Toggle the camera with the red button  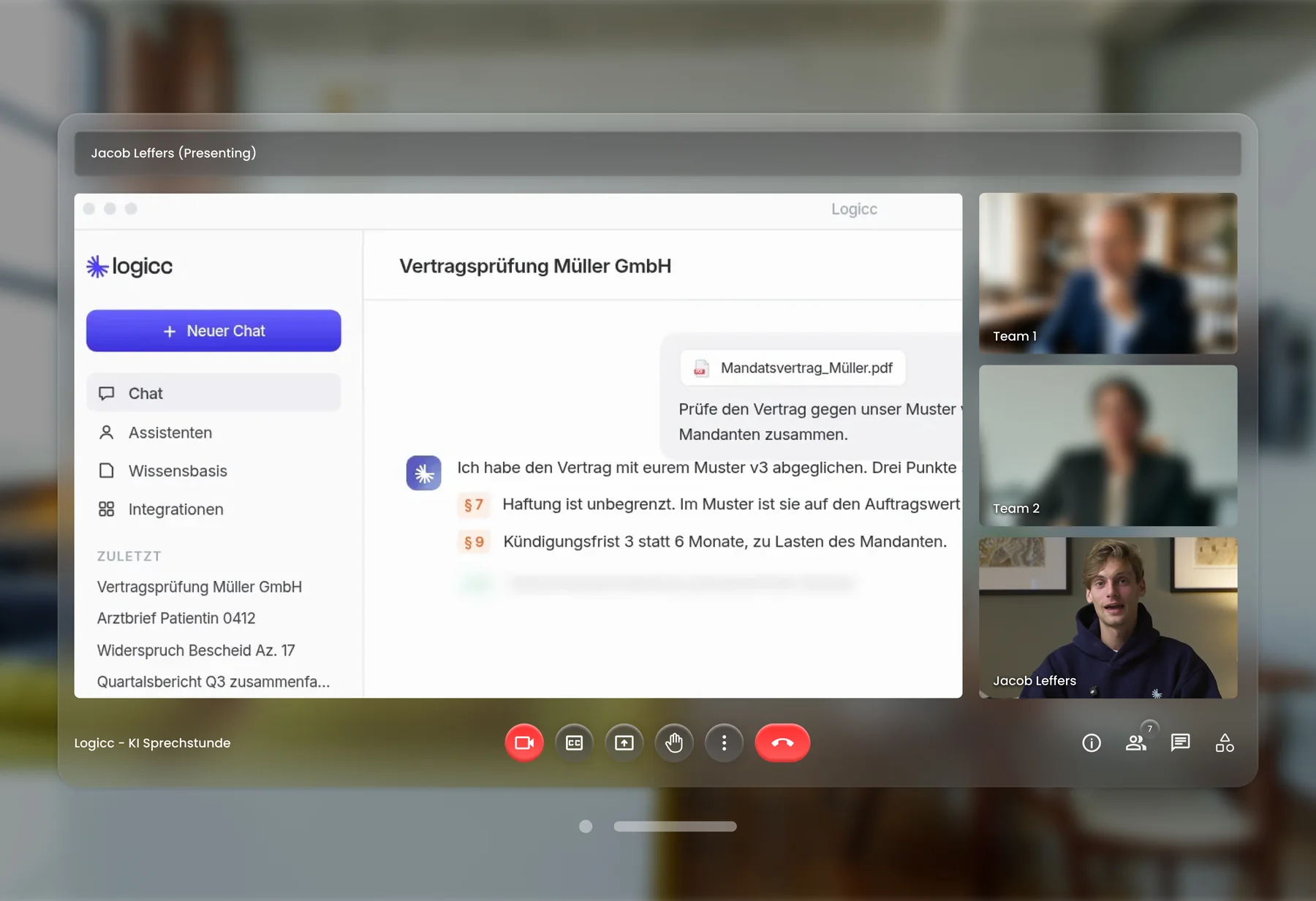524,742
